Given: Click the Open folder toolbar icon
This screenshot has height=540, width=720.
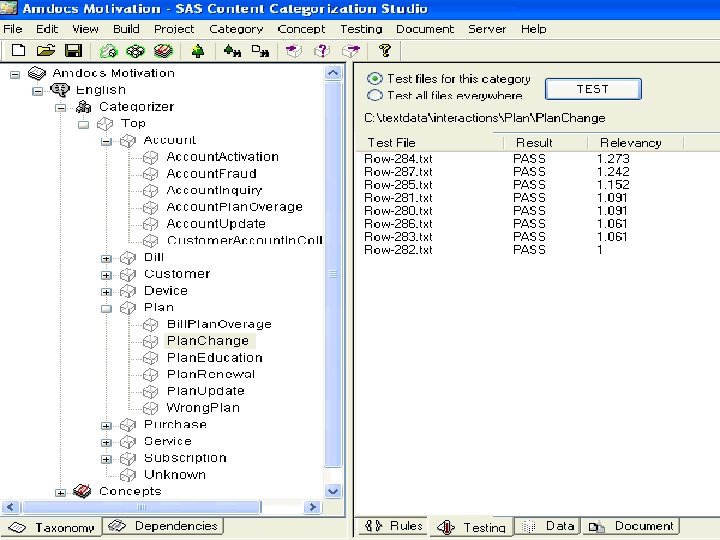Looking at the screenshot, I should (45, 51).
